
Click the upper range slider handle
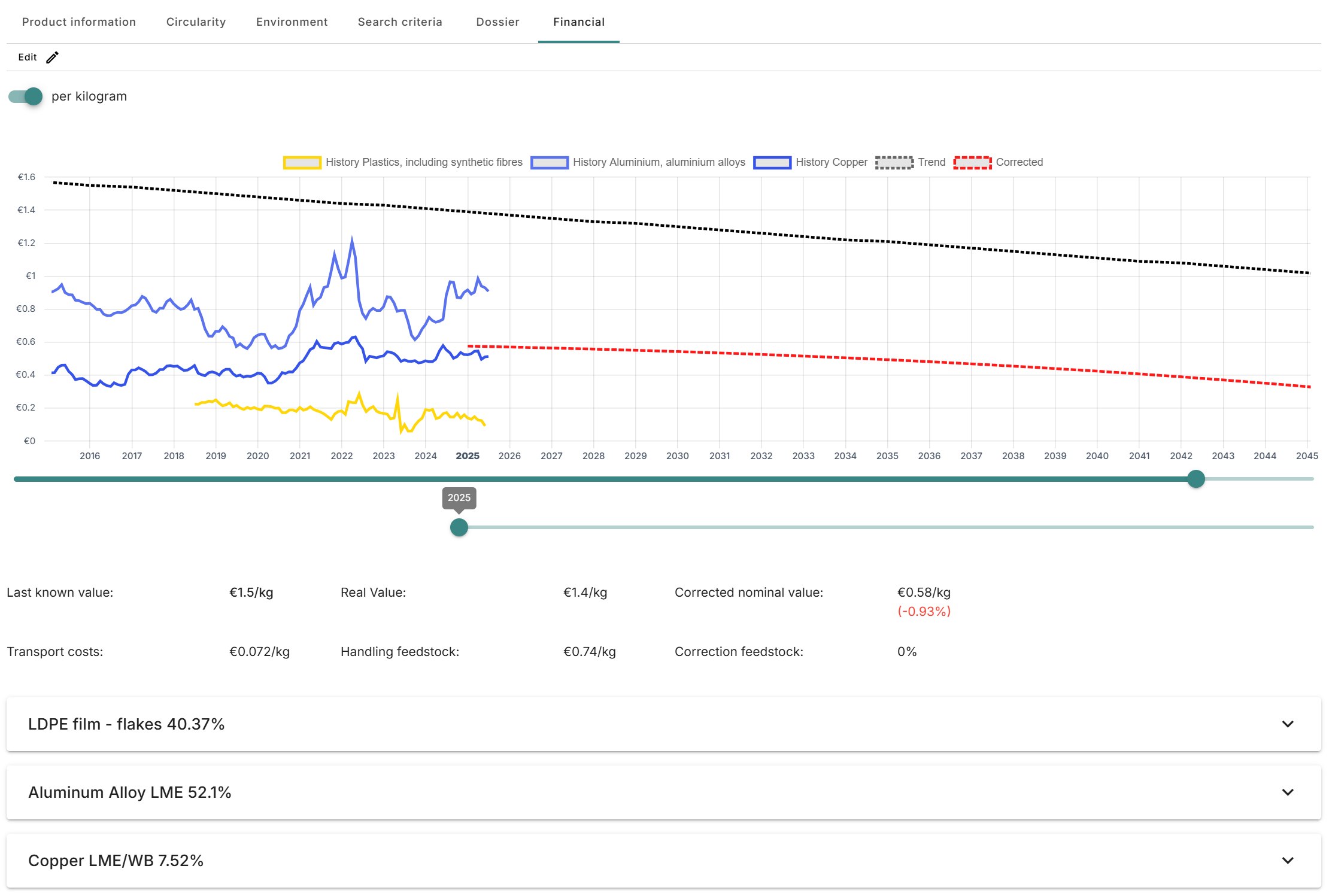(1196, 479)
